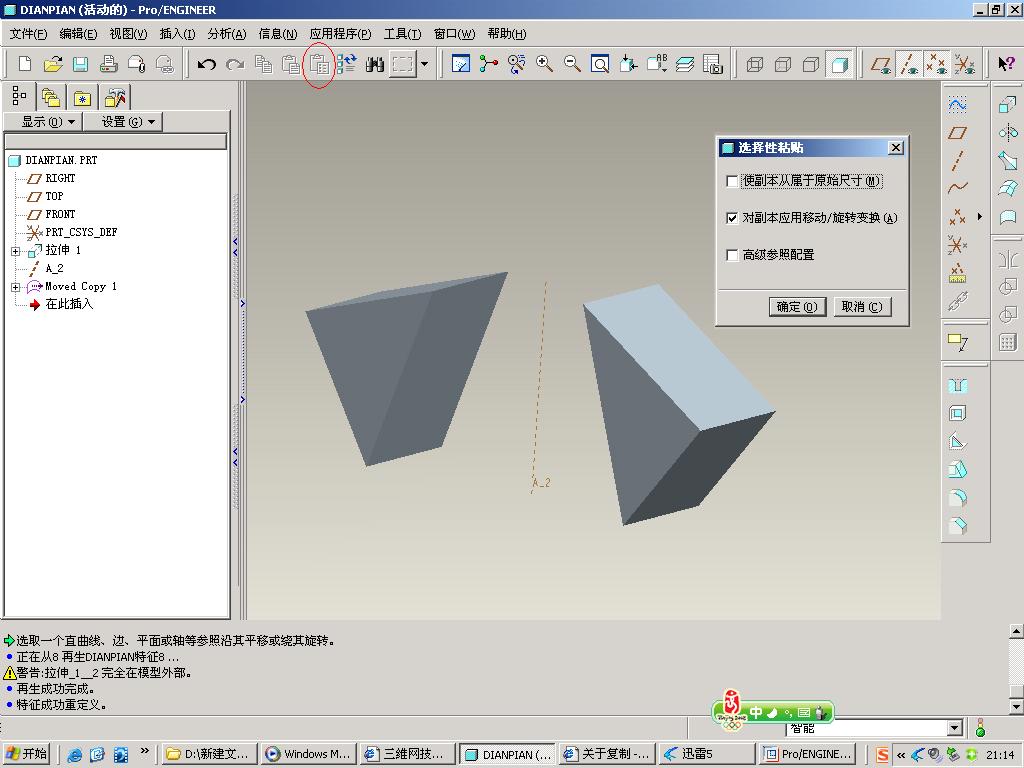Switch to 迅雷5 taskbar window
This screenshot has width=1024, height=768.
click(x=707, y=754)
